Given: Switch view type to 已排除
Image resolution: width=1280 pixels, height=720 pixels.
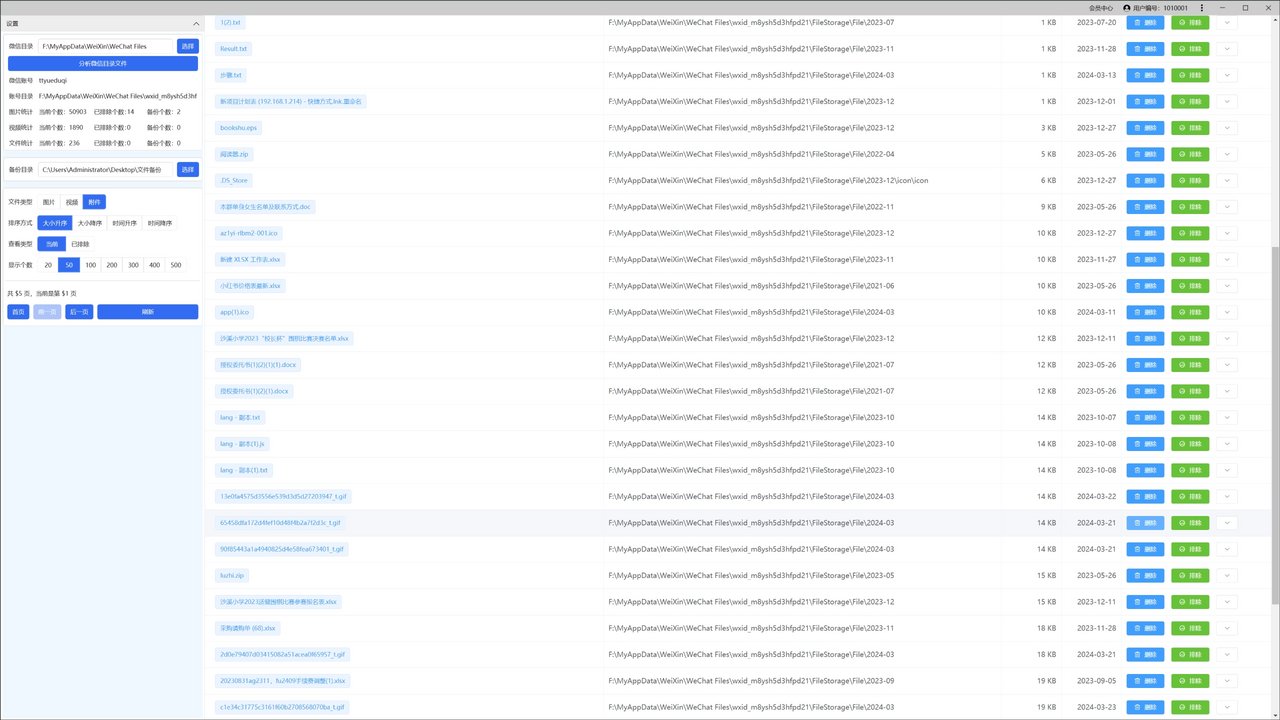Looking at the screenshot, I should tap(80, 244).
